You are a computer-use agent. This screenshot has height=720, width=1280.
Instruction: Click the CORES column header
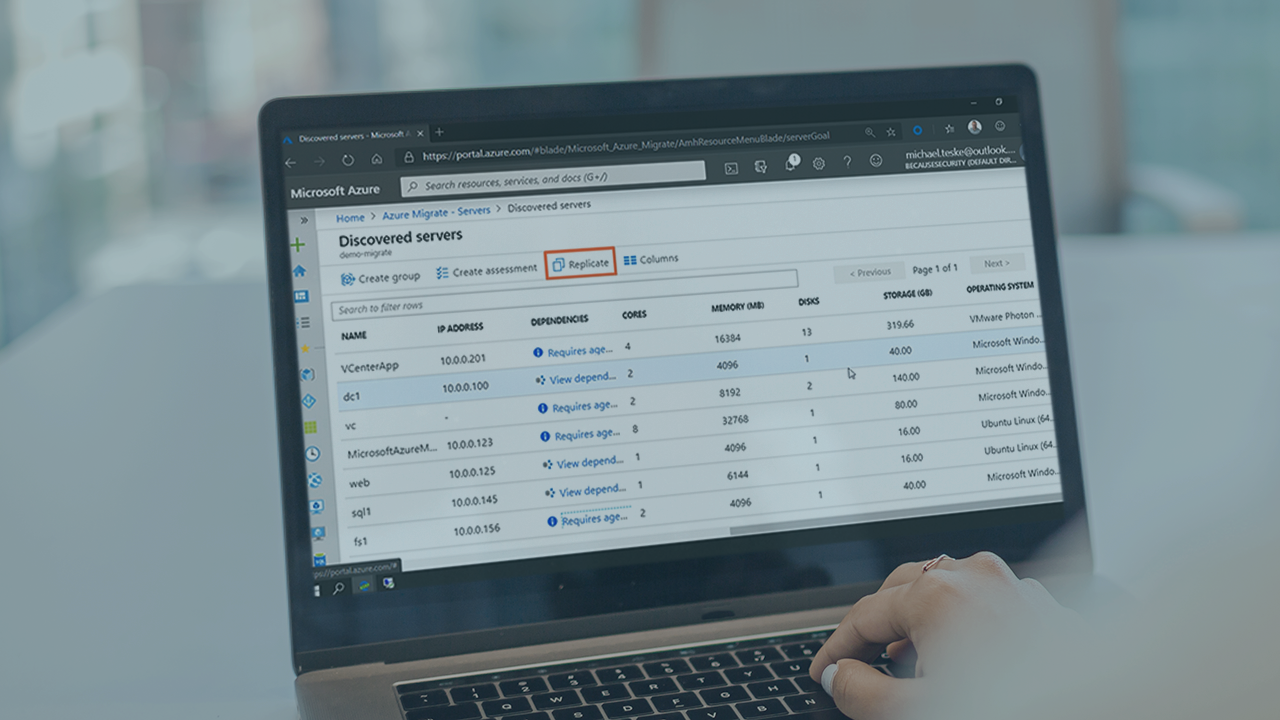click(x=634, y=315)
